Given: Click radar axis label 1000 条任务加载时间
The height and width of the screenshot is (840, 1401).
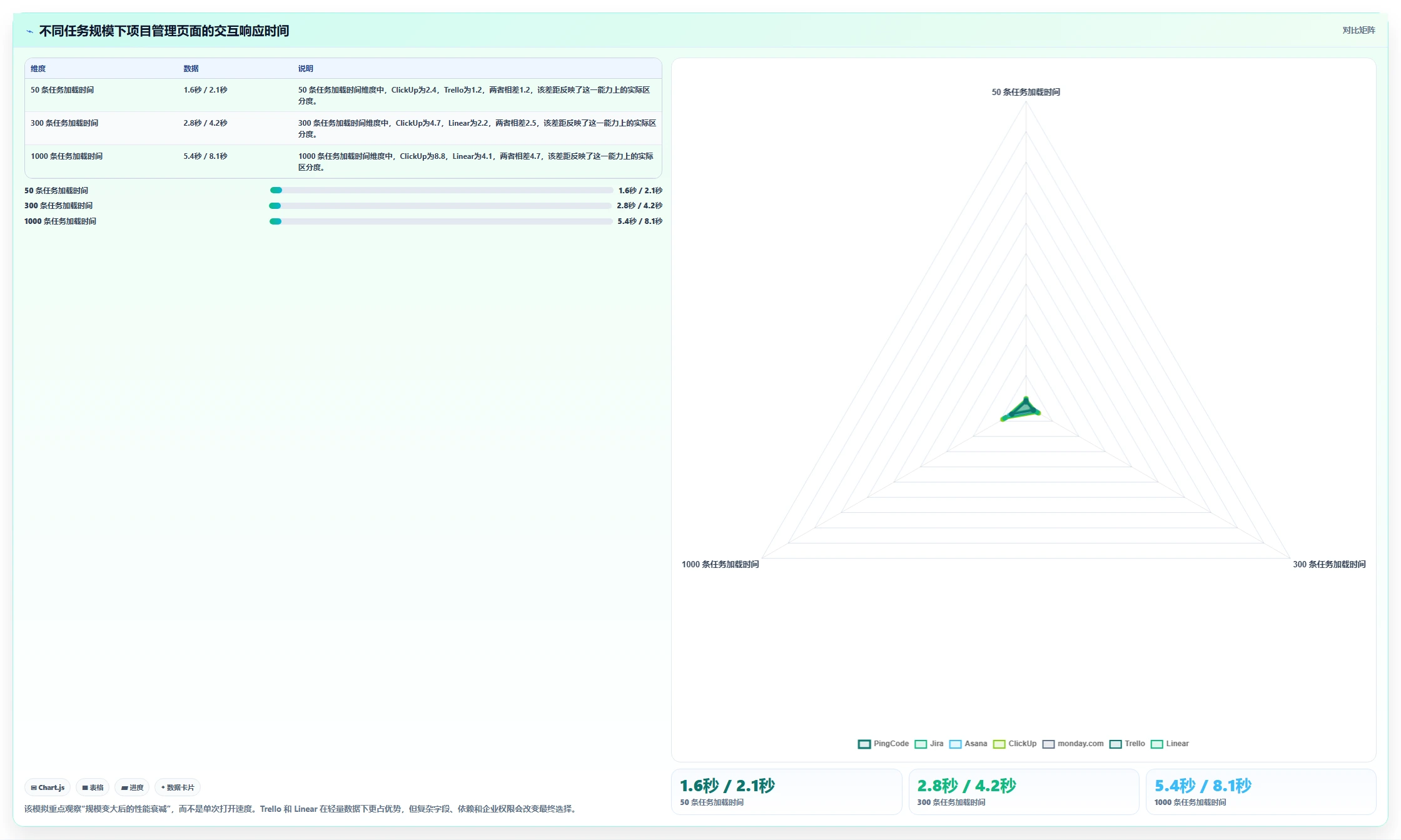Looking at the screenshot, I should coord(720,564).
